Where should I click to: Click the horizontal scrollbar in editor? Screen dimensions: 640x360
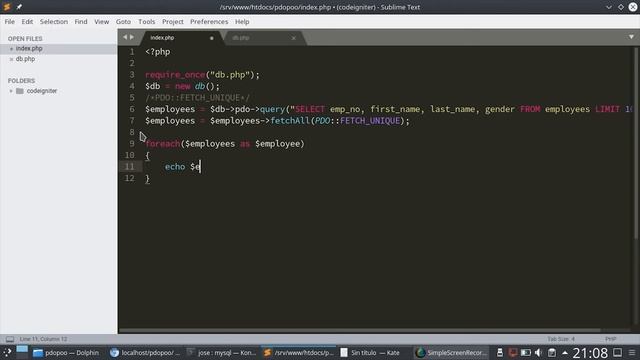pyautogui.click(x=359, y=330)
